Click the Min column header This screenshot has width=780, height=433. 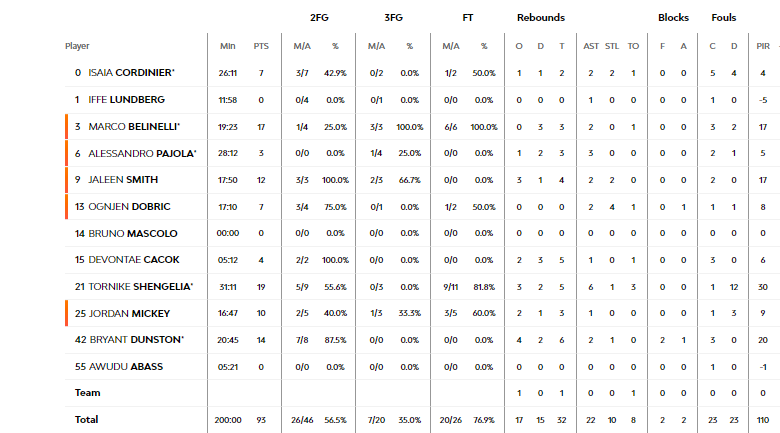pyautogui.click(x=228, y=46)
